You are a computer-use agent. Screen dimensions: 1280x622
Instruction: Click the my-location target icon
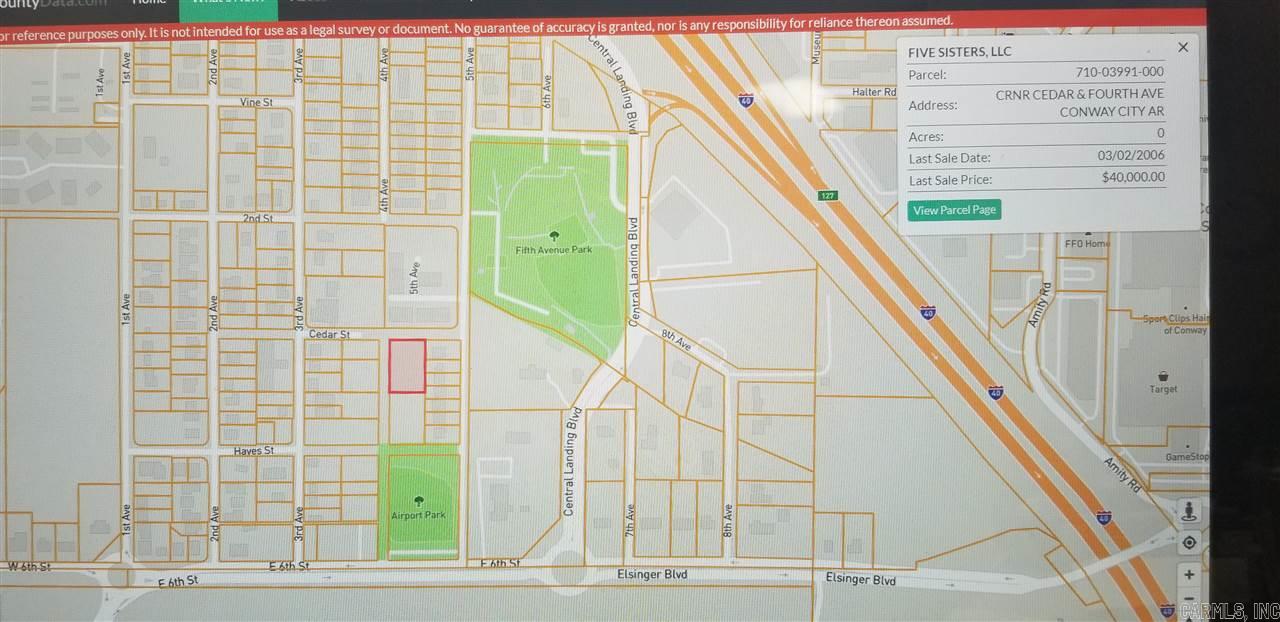[1189, 542]
